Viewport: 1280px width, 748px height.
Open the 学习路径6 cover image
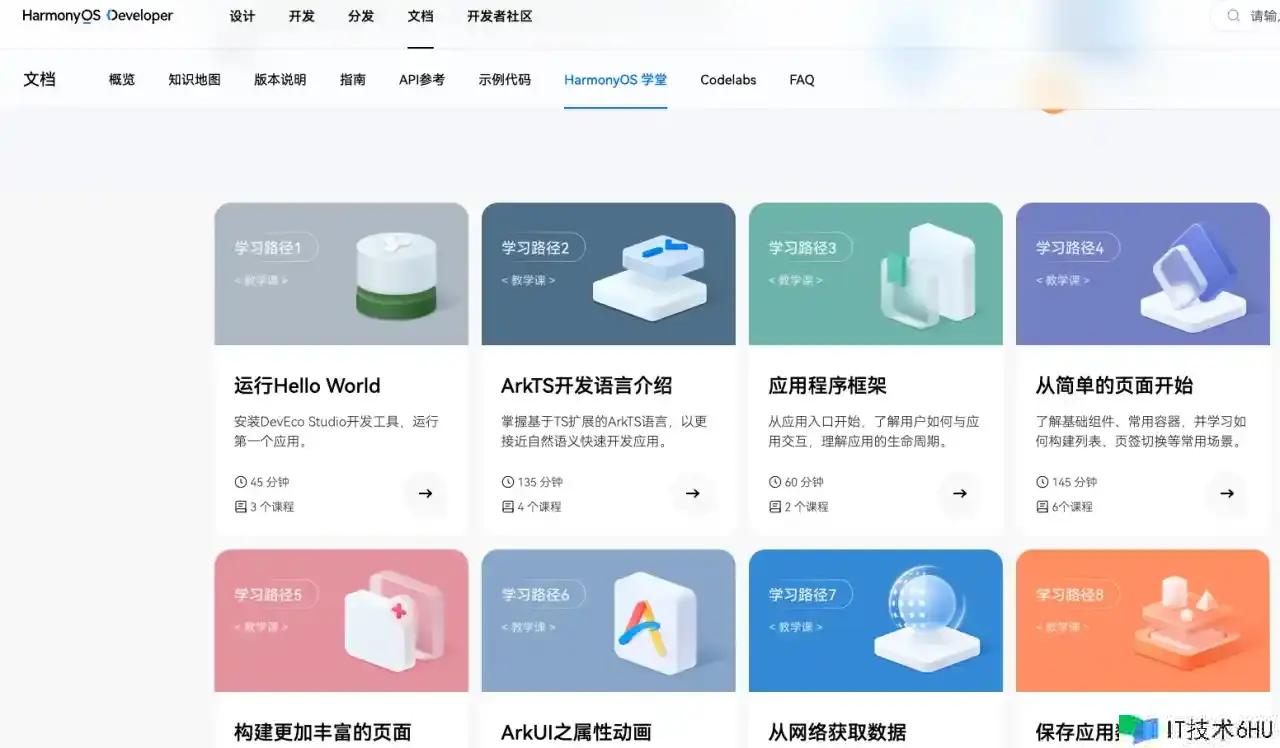coord(608,620)
